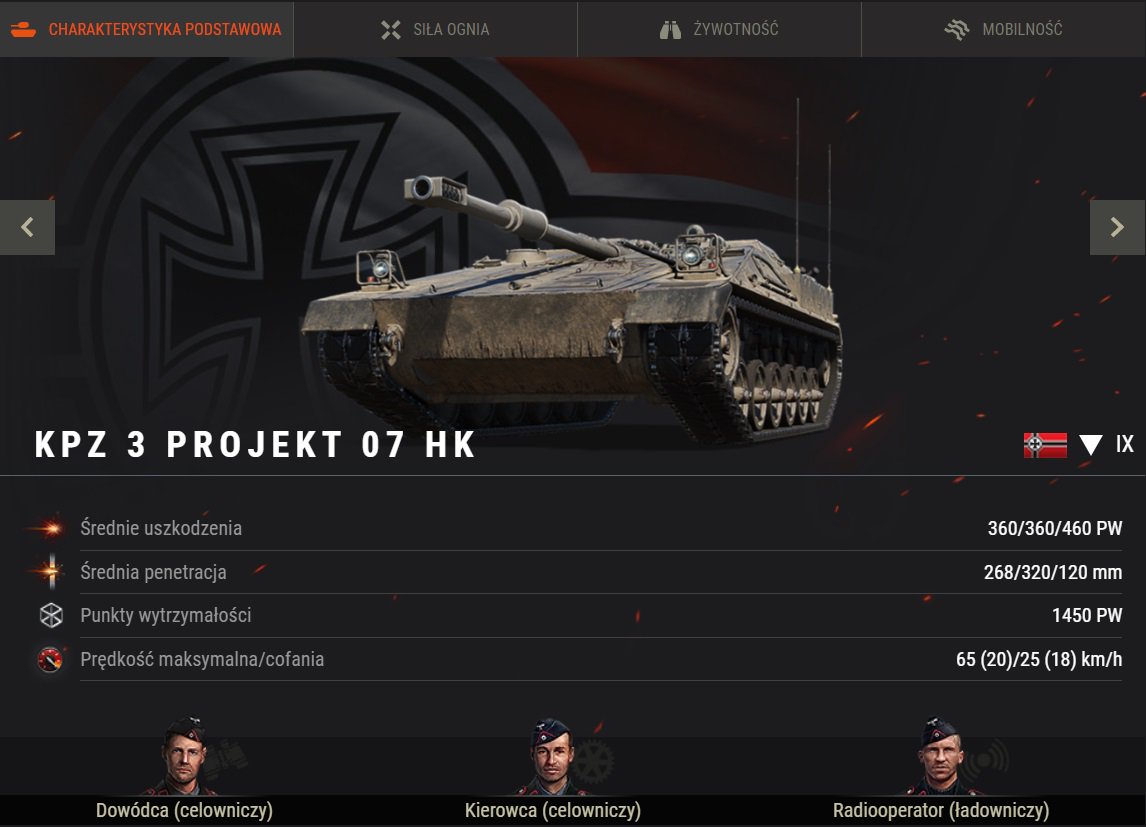Viewport: 1146px width, 827px height.
Task: Open Charakterystyka podstawowa tab
Action: pyautogui.click(x=146, y=29)
